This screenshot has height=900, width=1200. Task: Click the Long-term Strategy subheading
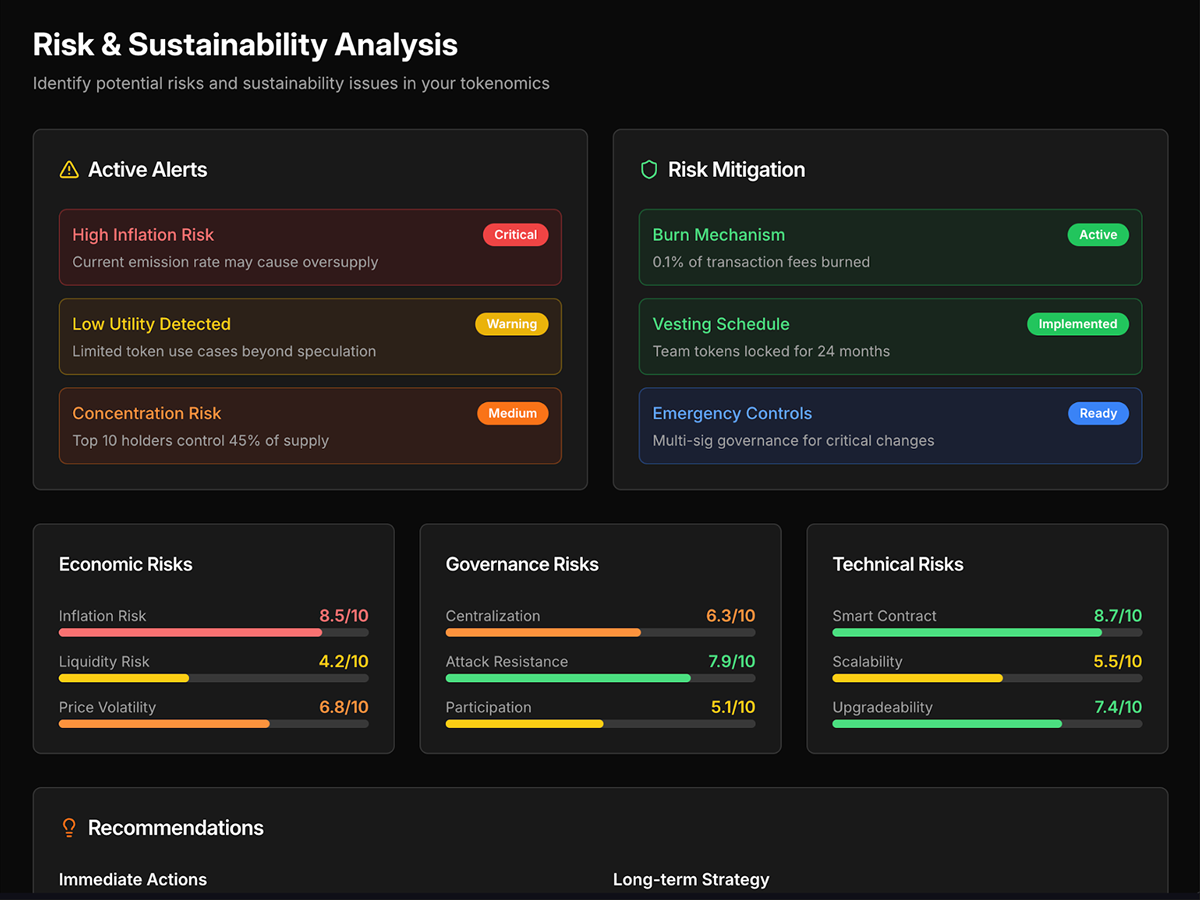[x=691, y=880]
